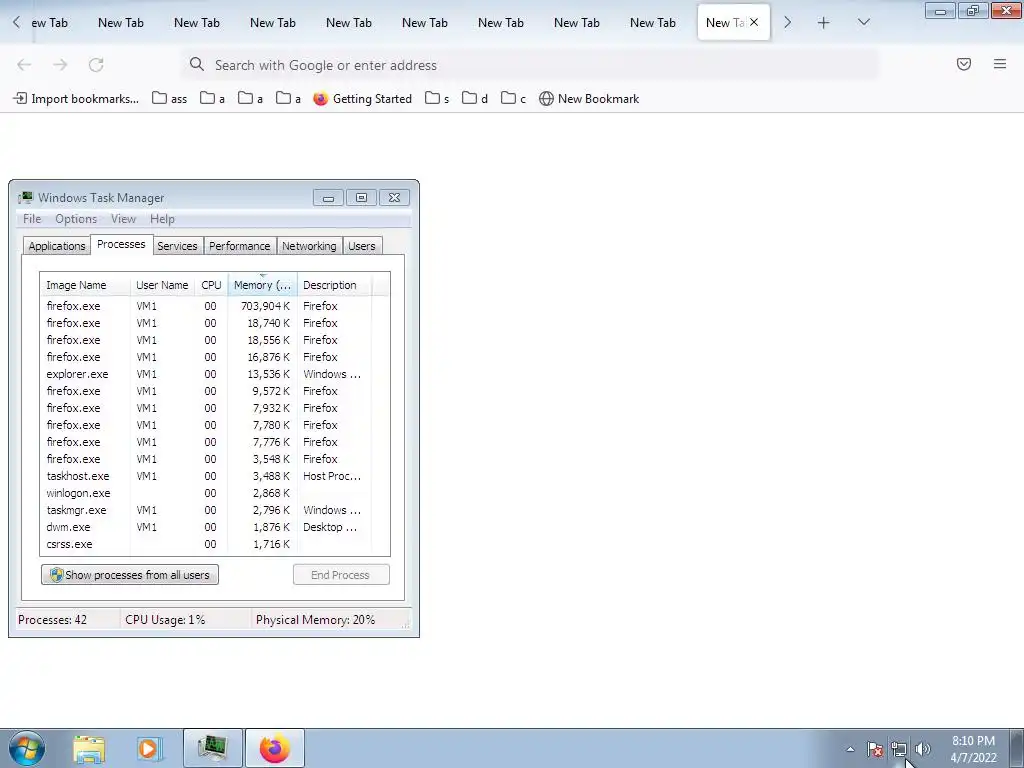The image size is (1024, 768).
Task: Open Task Manager Help menu
Action: click(x=162, y=219)
